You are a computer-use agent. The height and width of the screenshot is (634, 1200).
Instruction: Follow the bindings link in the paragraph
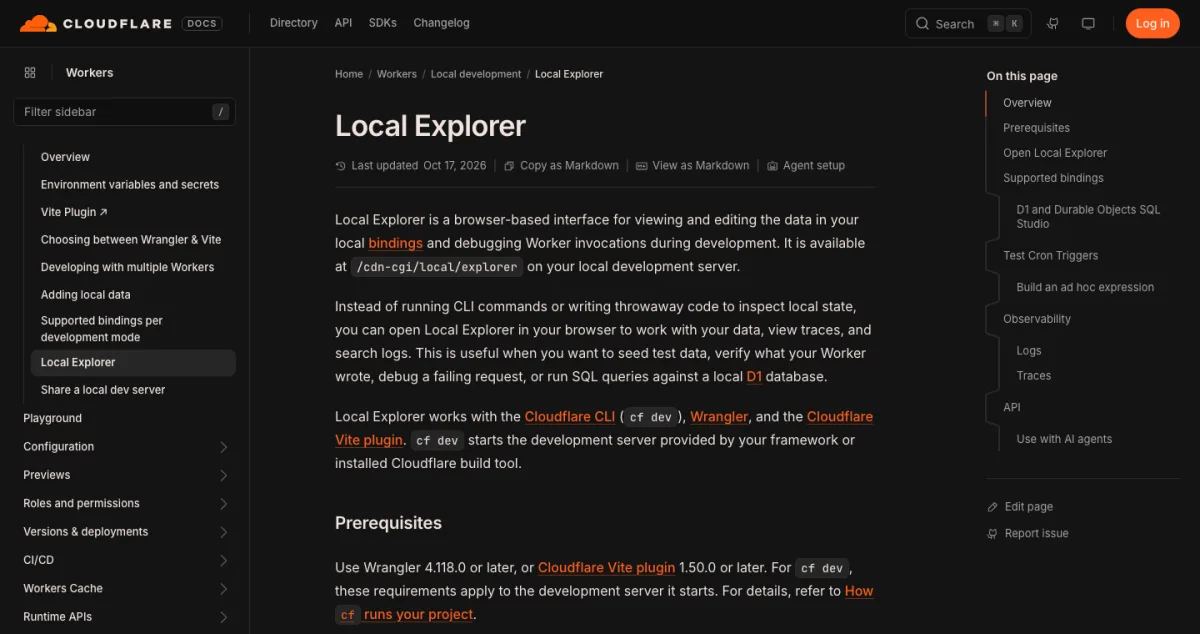395,243
